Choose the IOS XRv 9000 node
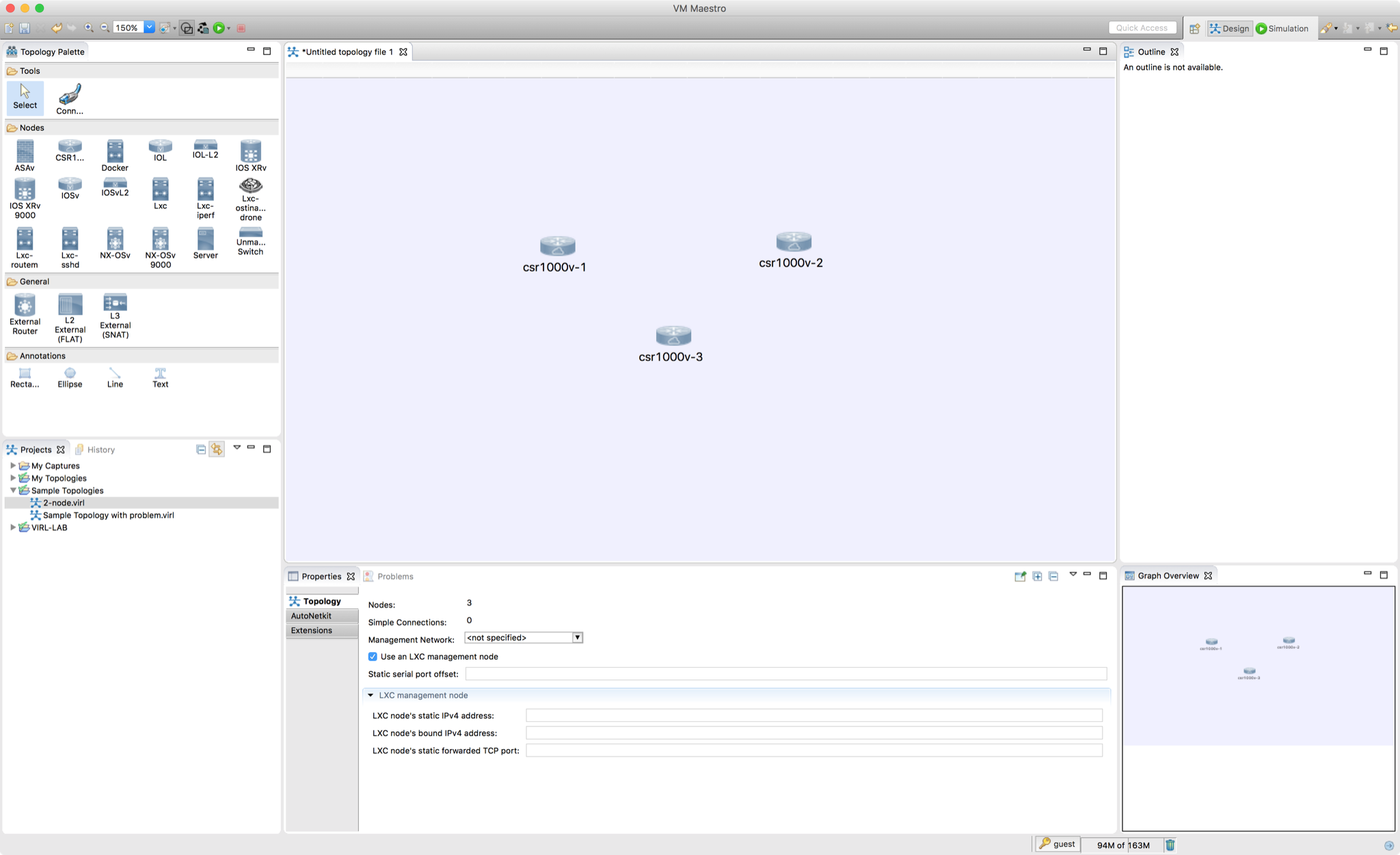1400x855 pixels. coord(25,199)
